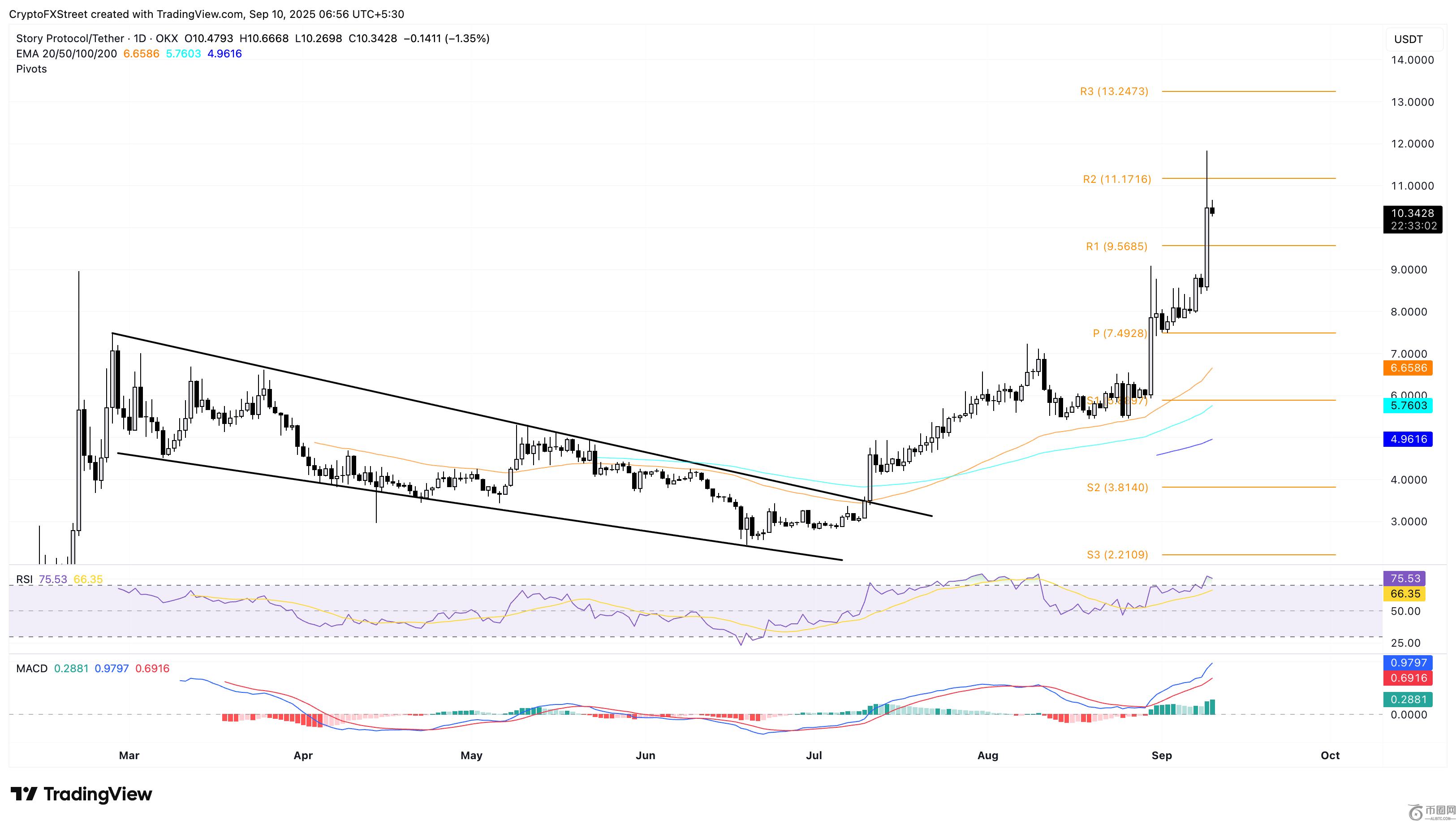Click the R1 (9.5685) pivot label

(1117, 246)
